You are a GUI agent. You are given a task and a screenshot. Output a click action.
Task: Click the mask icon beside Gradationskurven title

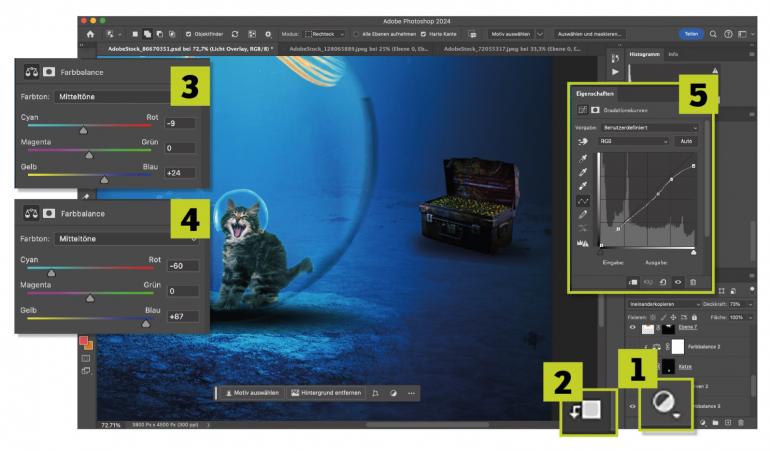[595, 110]
